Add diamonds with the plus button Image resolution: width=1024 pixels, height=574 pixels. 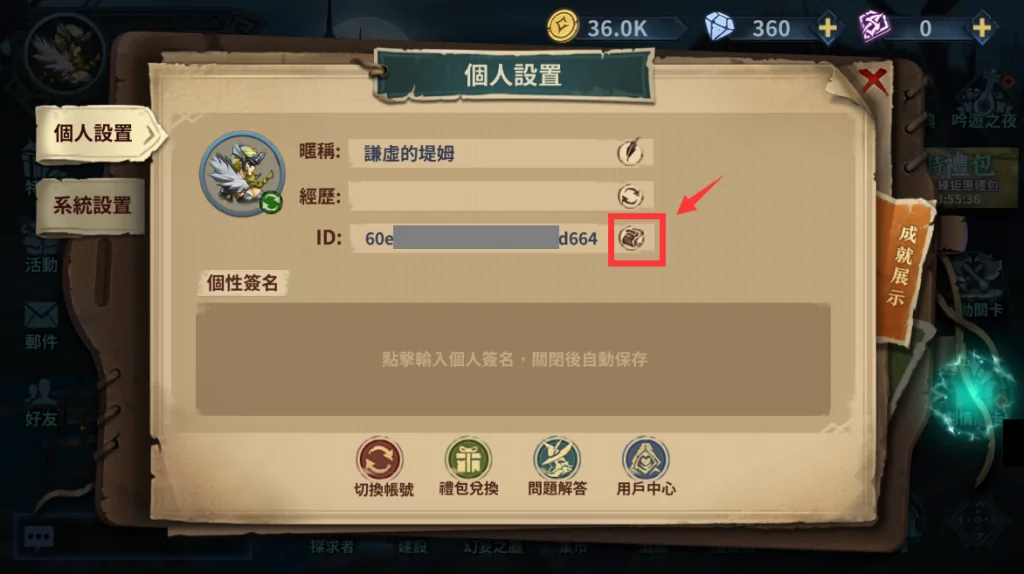pyautogui.click(x=827, y=28)
